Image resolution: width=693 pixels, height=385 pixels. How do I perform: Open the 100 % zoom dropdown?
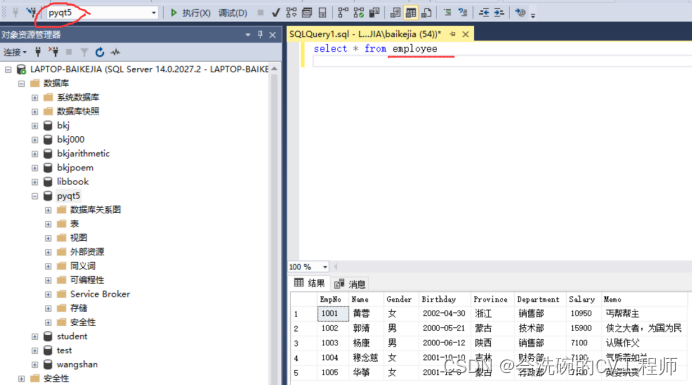pyautogui.click(x=325, y=267)
